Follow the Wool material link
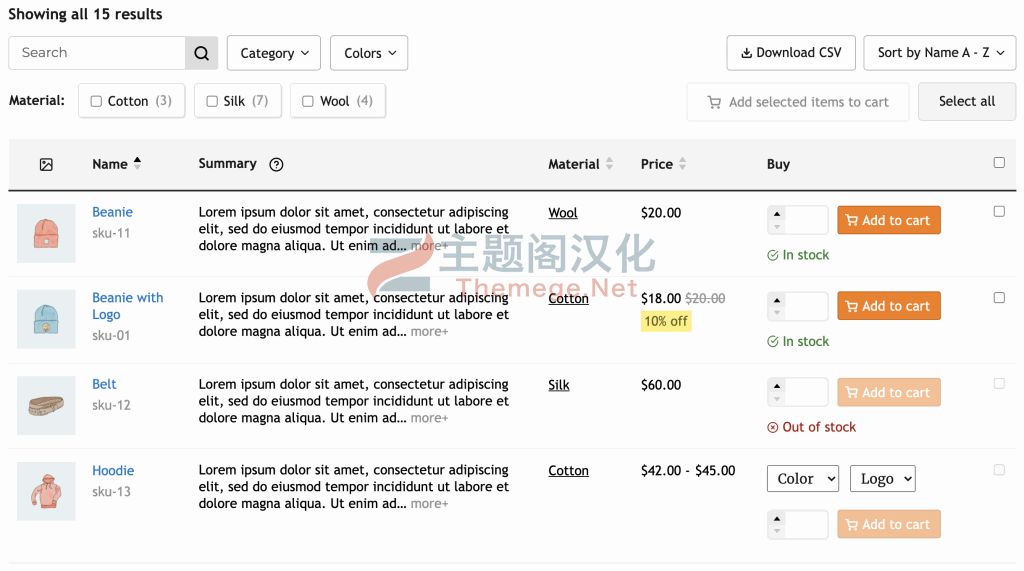Image resolution: width=1024 pixels, height=571 pixels. coord(563,213)
